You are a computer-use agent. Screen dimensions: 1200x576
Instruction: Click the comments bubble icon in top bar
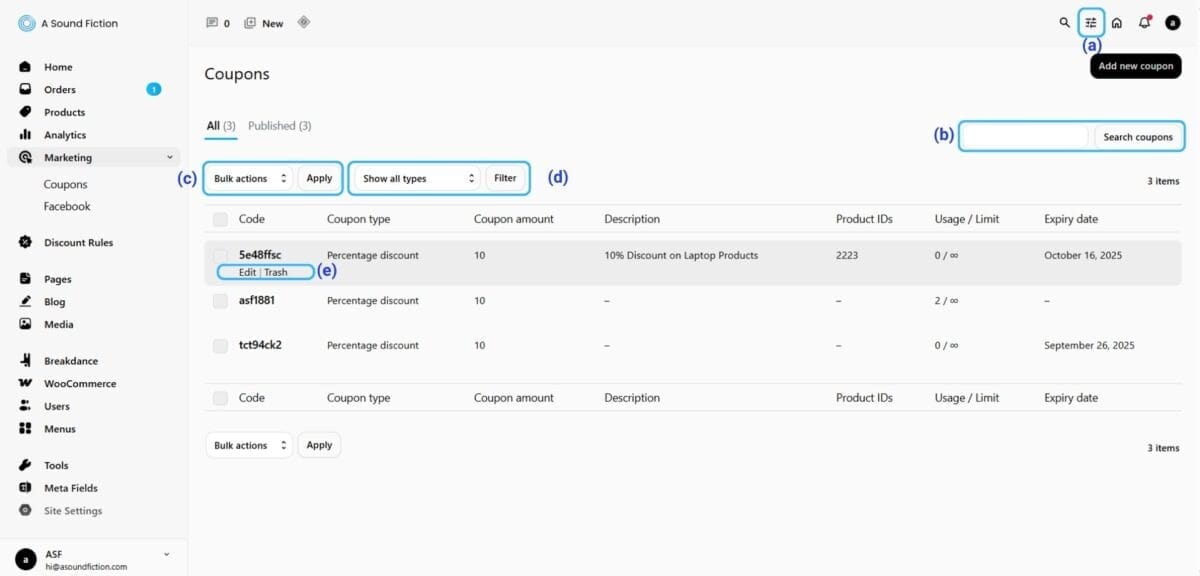(211, 23)
